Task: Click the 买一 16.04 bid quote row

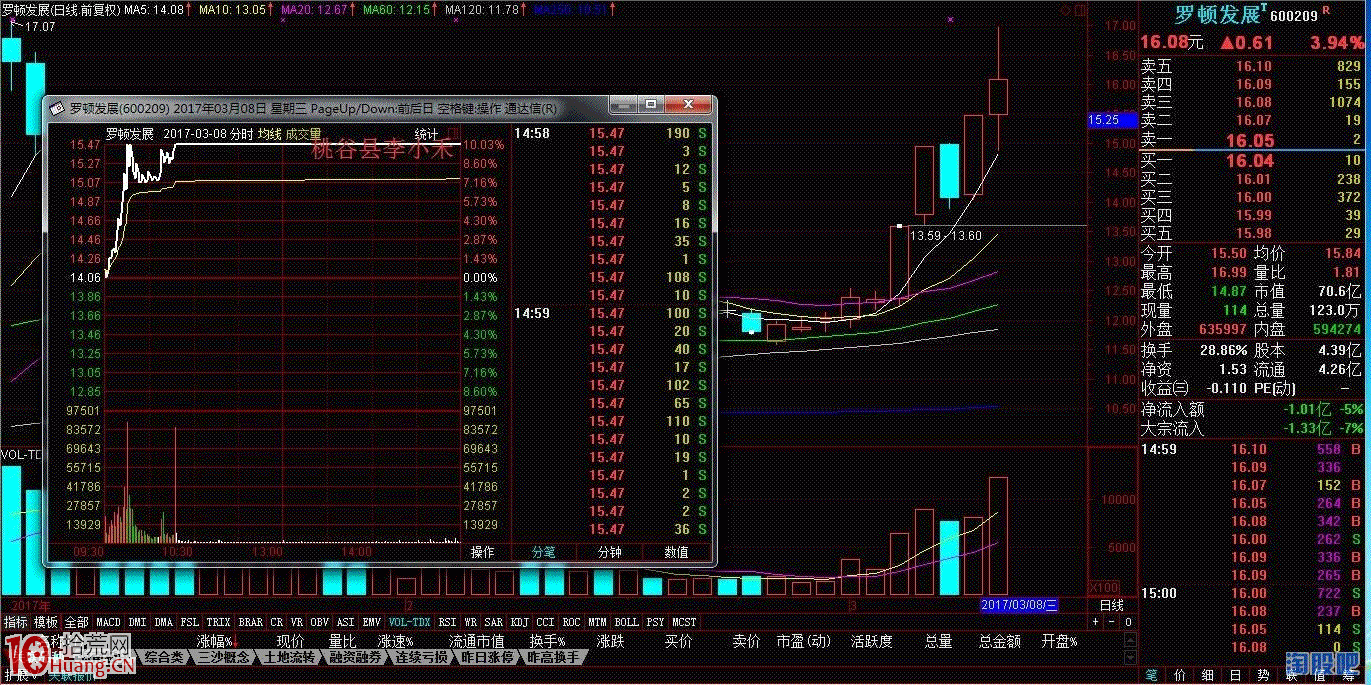Action: click(1253, 160)
